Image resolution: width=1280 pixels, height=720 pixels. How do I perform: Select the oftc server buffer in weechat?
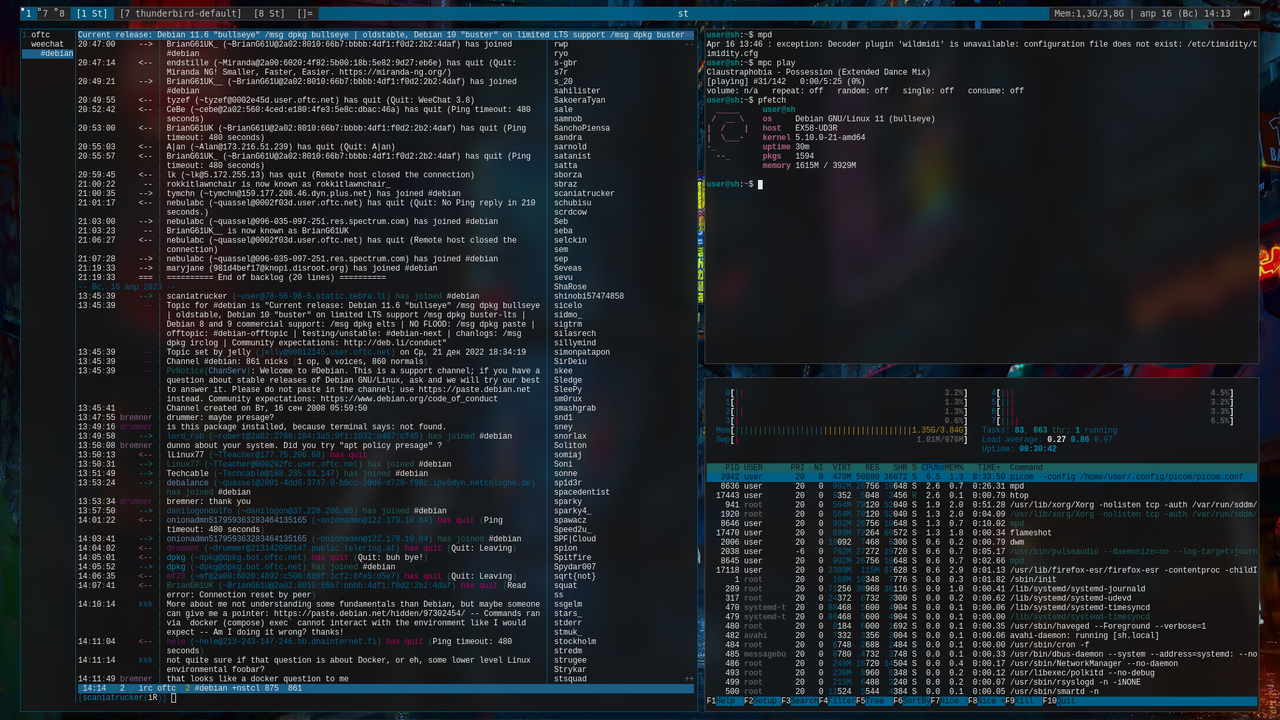pos(40,35)
